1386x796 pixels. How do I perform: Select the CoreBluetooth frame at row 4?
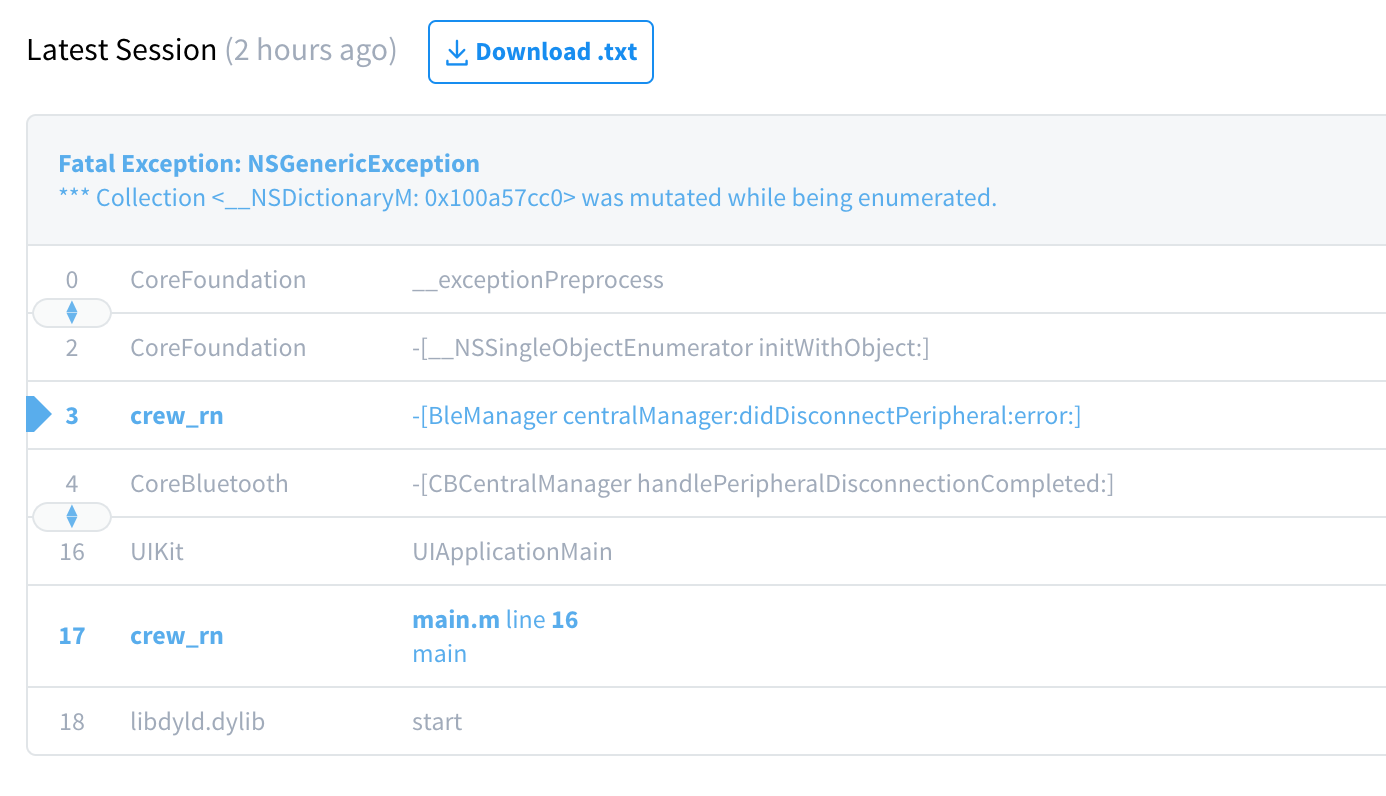pos(209,483)
